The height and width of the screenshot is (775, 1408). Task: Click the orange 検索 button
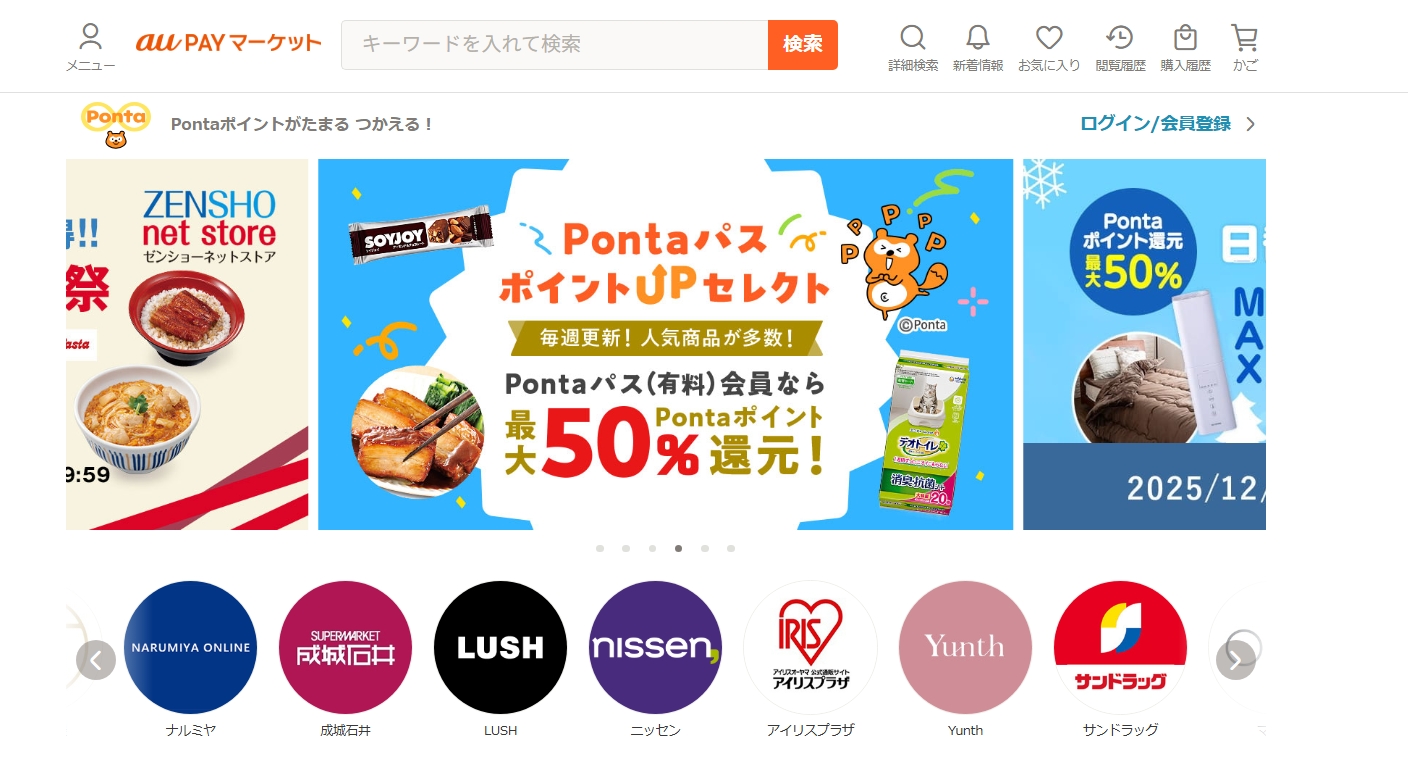803,45
